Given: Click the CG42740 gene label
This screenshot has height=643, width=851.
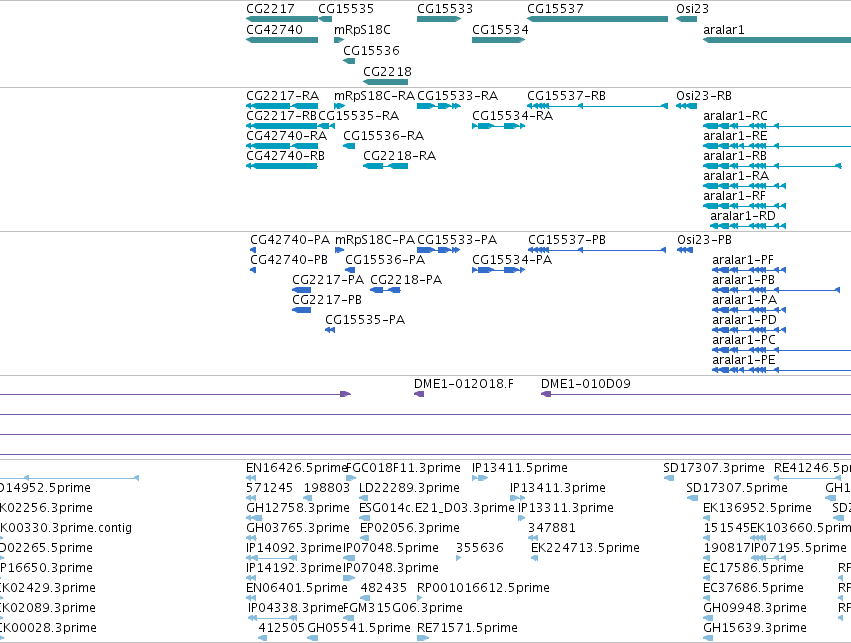Looking at the screenshot, I should click(274, 30).
